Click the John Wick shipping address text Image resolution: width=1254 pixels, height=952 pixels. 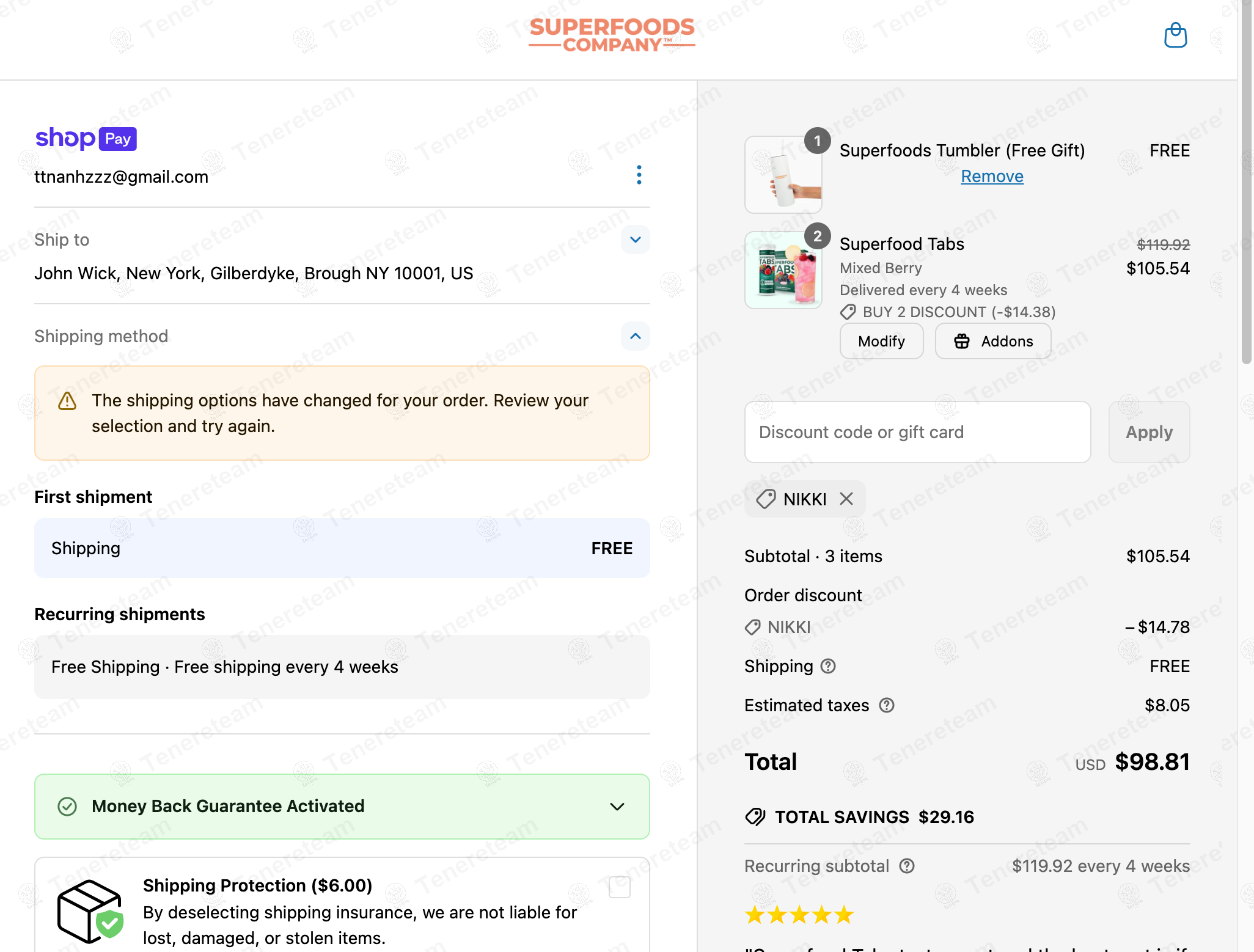click(x=254, y=273)
